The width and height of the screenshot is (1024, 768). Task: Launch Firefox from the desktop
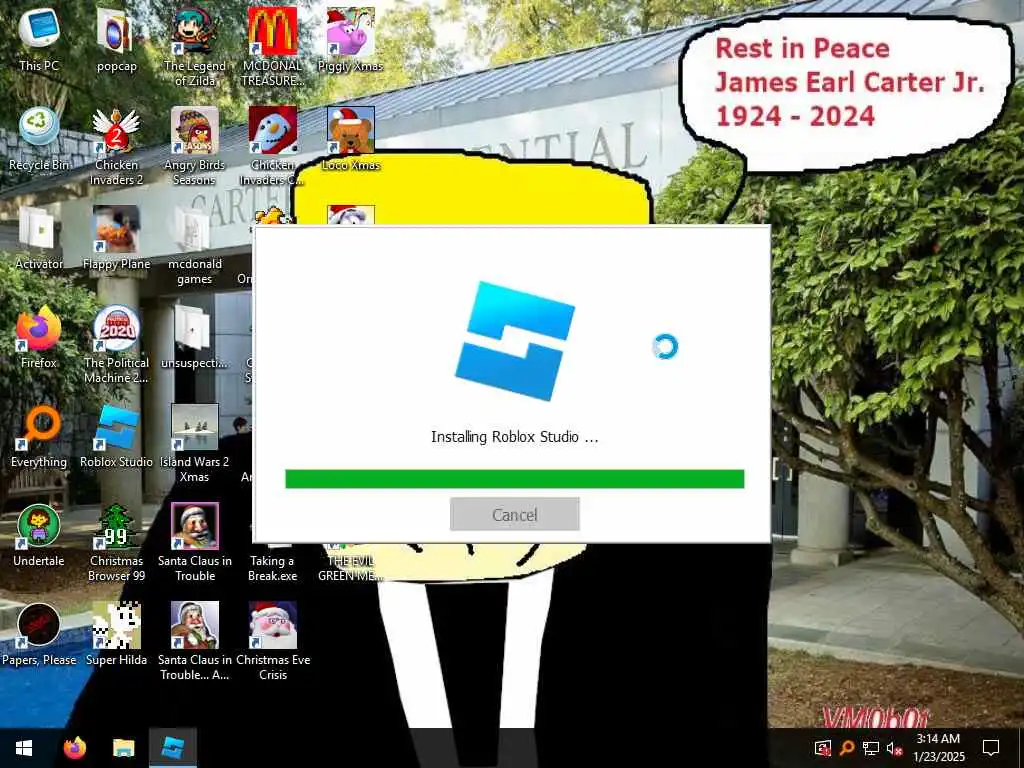(39, 337)
